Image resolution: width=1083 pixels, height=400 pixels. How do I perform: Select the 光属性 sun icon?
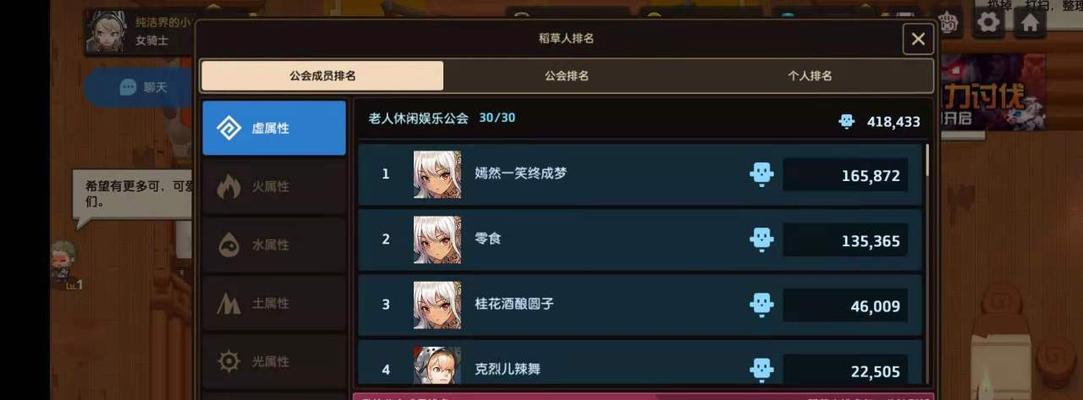pos(229,361)
